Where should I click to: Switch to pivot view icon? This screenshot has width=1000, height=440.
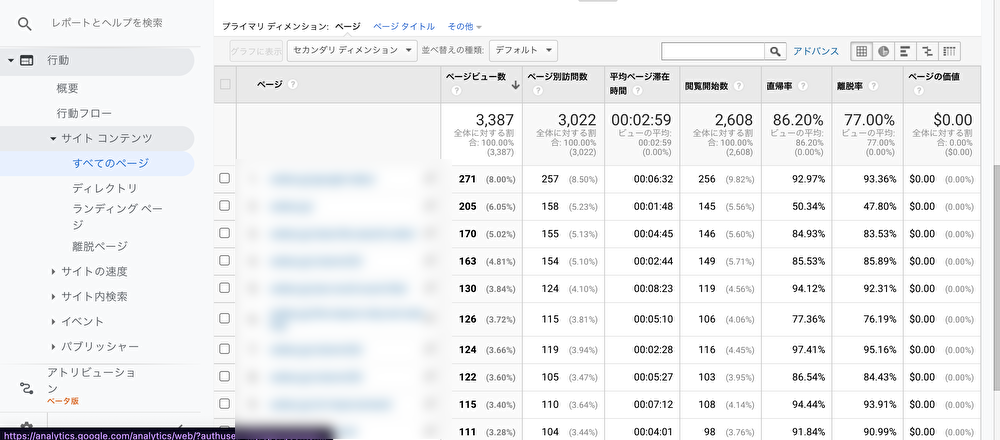tap(949, 51)
